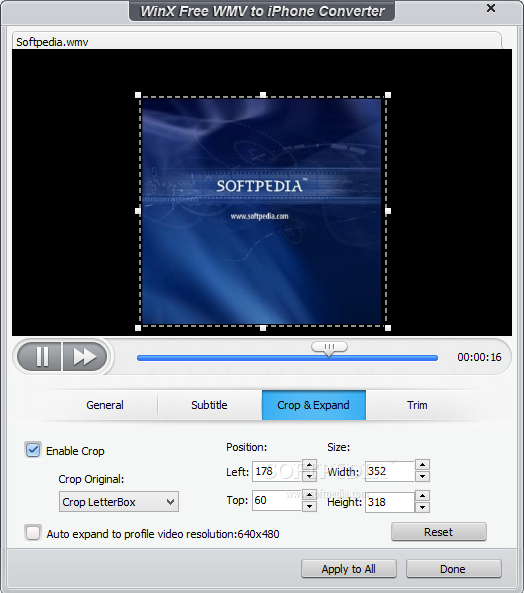
Task: Click Apply to All button
Action: [x=349, y=569]
